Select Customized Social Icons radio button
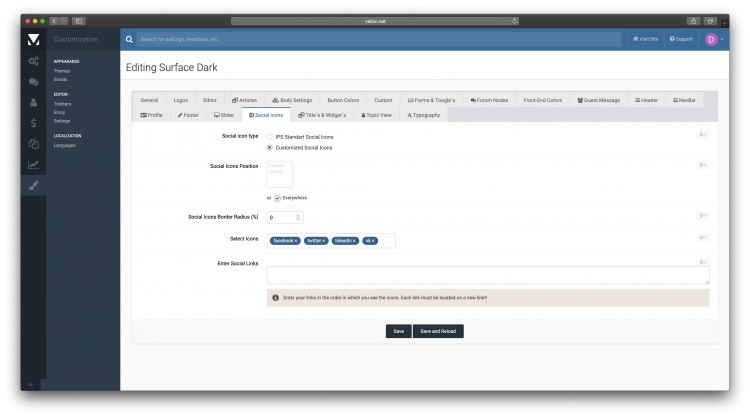Viewport: 750px width, 418px height. [x=270, y=147]
